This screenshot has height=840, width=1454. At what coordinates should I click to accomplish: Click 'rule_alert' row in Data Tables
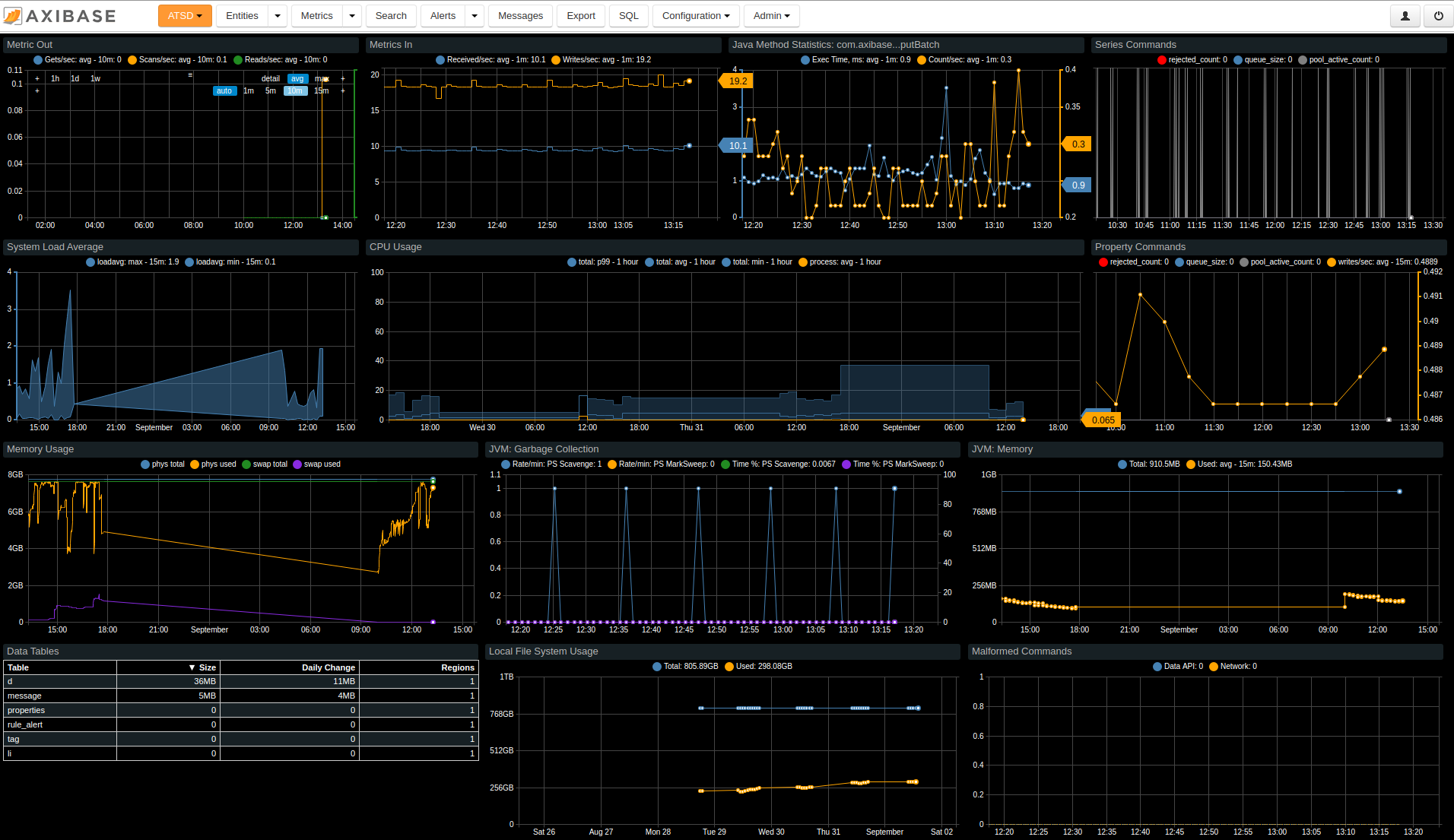click(x=241, y=724)
